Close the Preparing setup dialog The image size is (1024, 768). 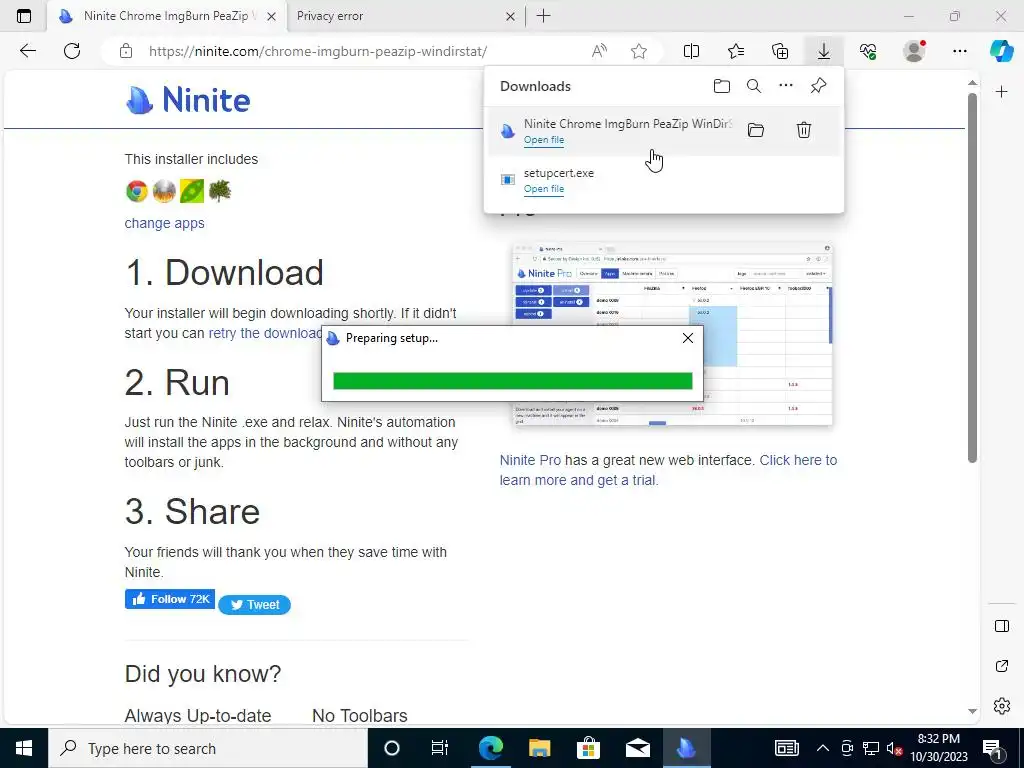(688, 338)
